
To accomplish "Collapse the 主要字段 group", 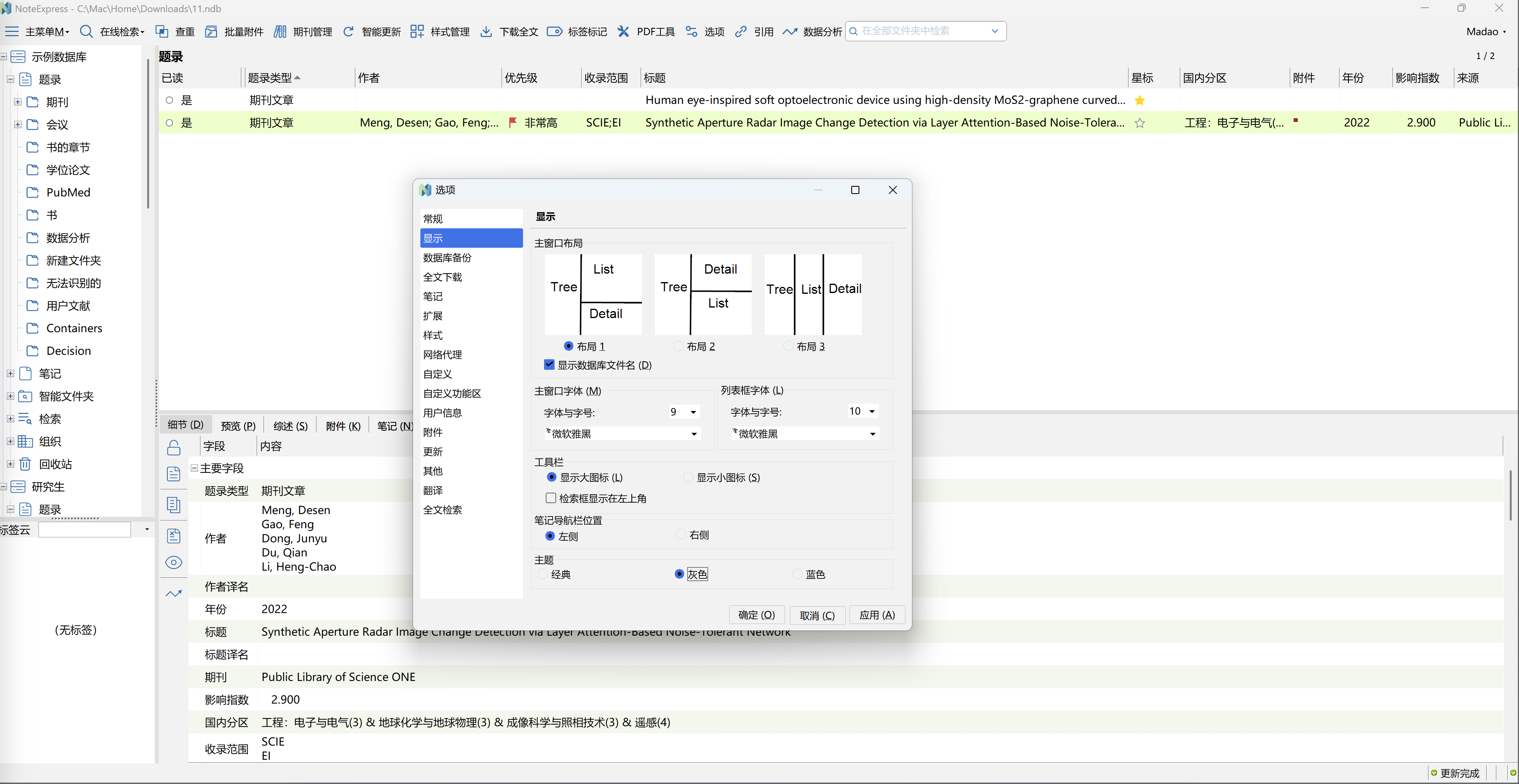I will [194, 468].
